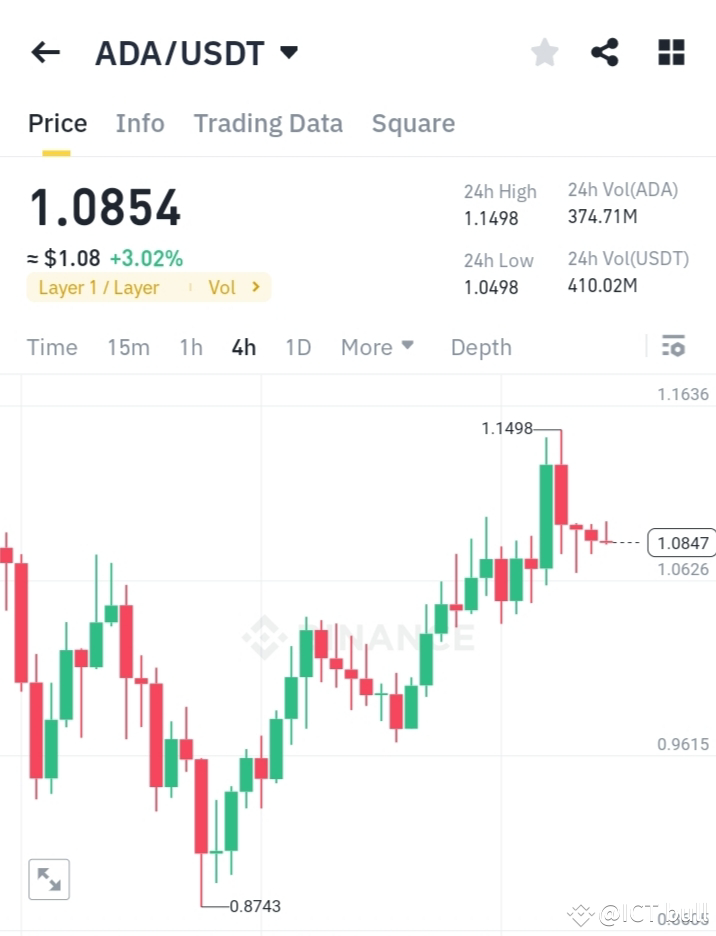Open chart settings icon beside Depth
Image resolution: width=716 pixels, height=936 pixels.
[x=674, y=346]
